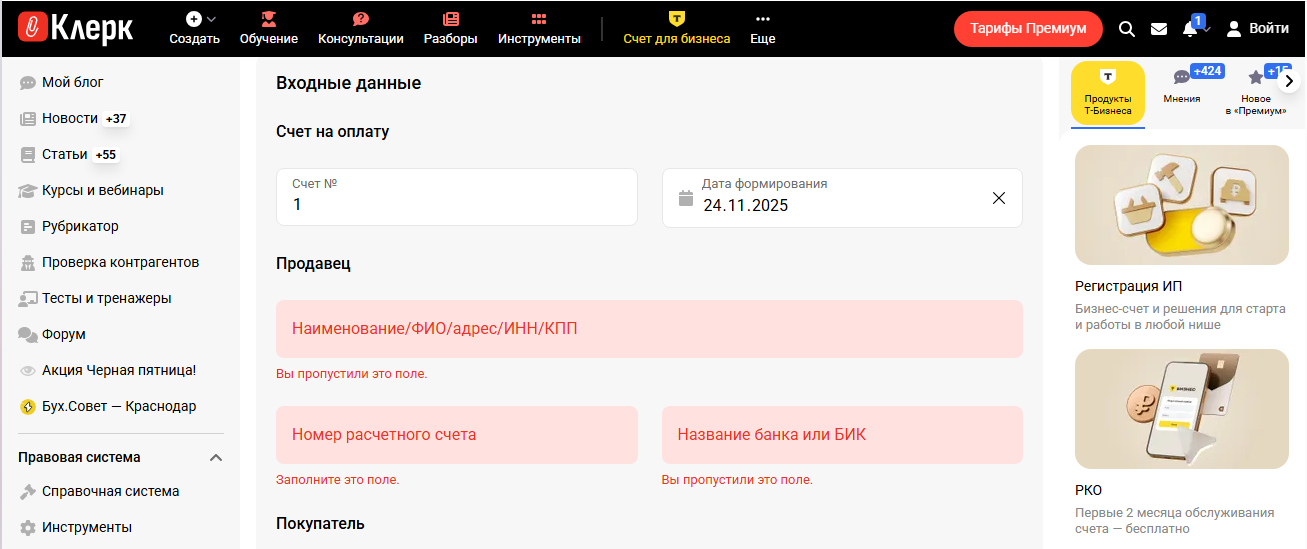
Task: Select the Продукты Т-Бизнеса tab
Action: click(x=1107, y=93)
